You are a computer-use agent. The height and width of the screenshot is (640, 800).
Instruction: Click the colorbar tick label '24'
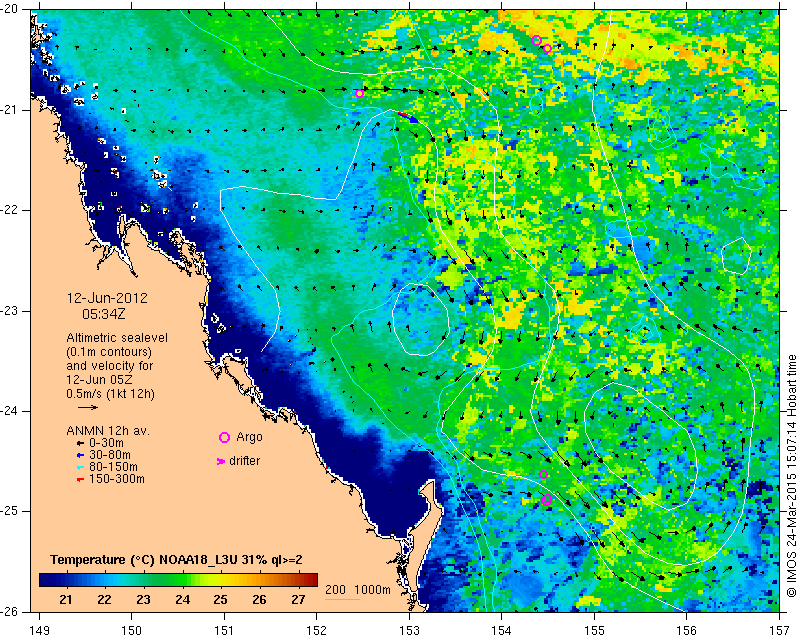(x=182, y=600)
